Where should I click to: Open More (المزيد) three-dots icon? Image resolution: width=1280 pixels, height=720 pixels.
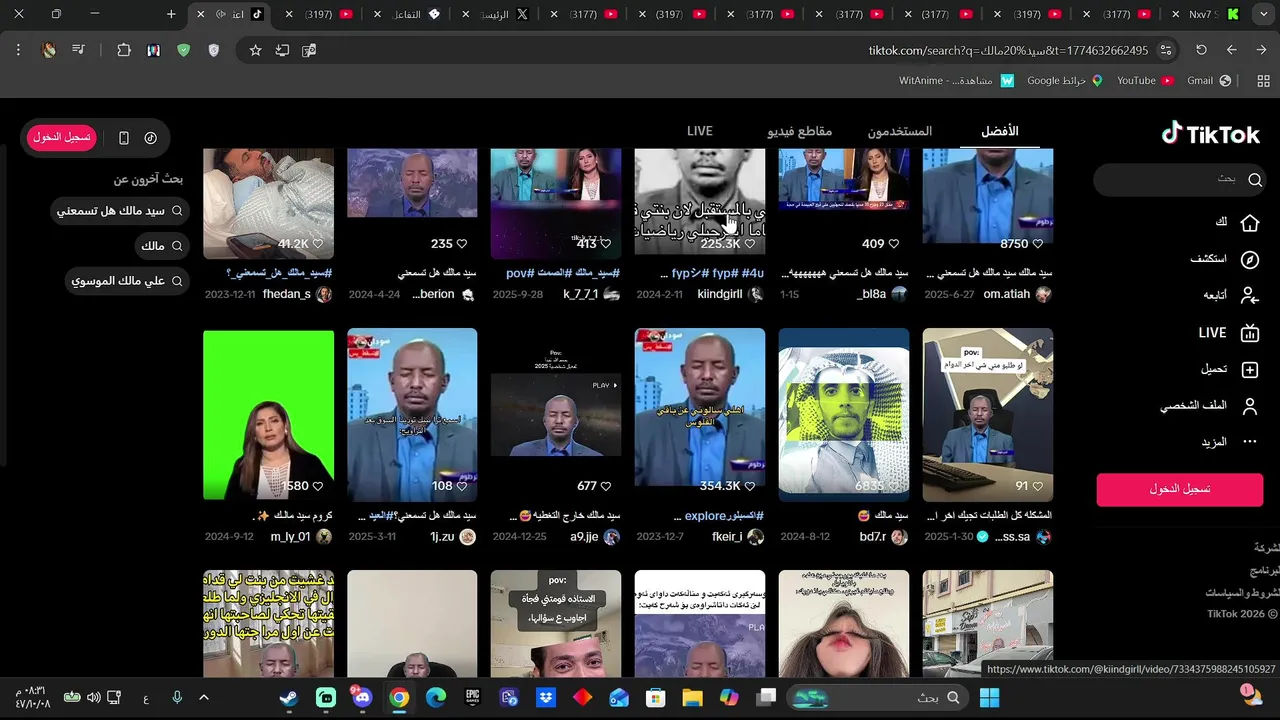pyautogui.click(x=1249, y=442)
